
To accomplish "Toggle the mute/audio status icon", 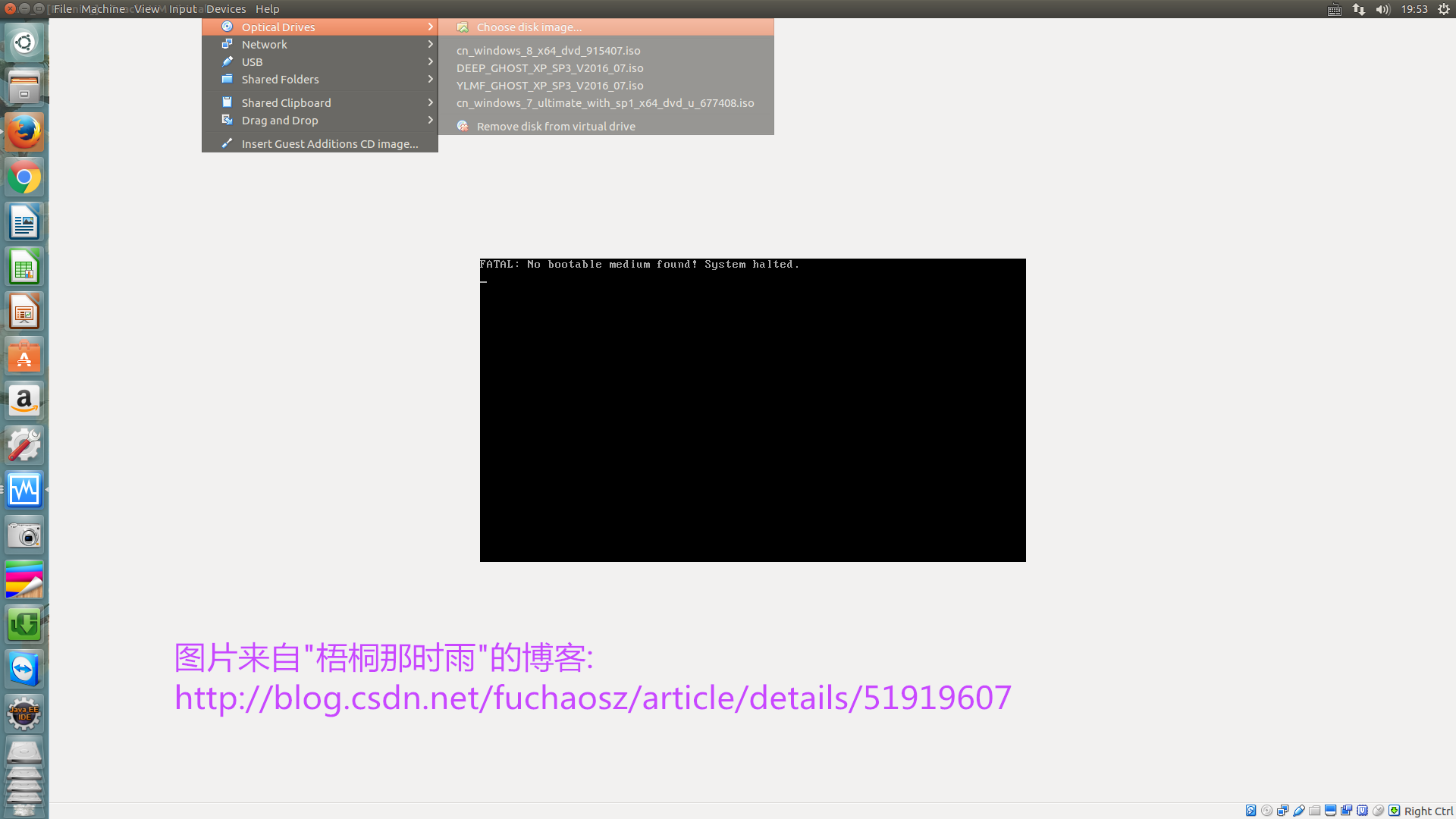I will click(x=1383, y=9).
